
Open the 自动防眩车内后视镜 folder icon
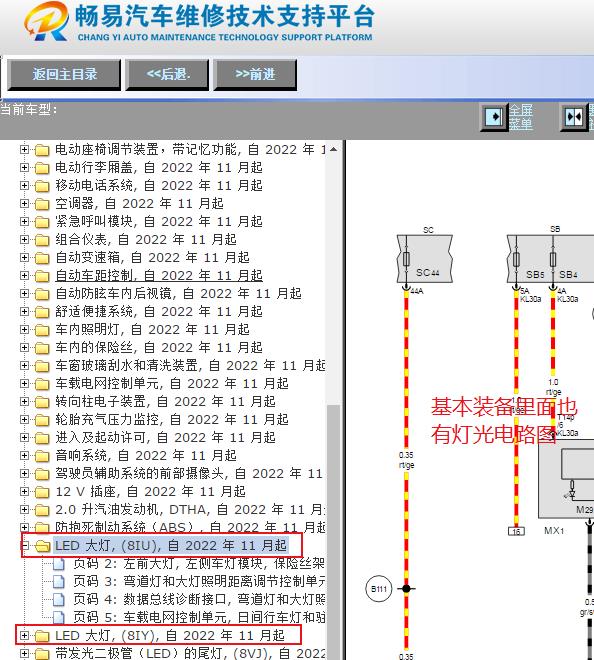coord(42,294)
